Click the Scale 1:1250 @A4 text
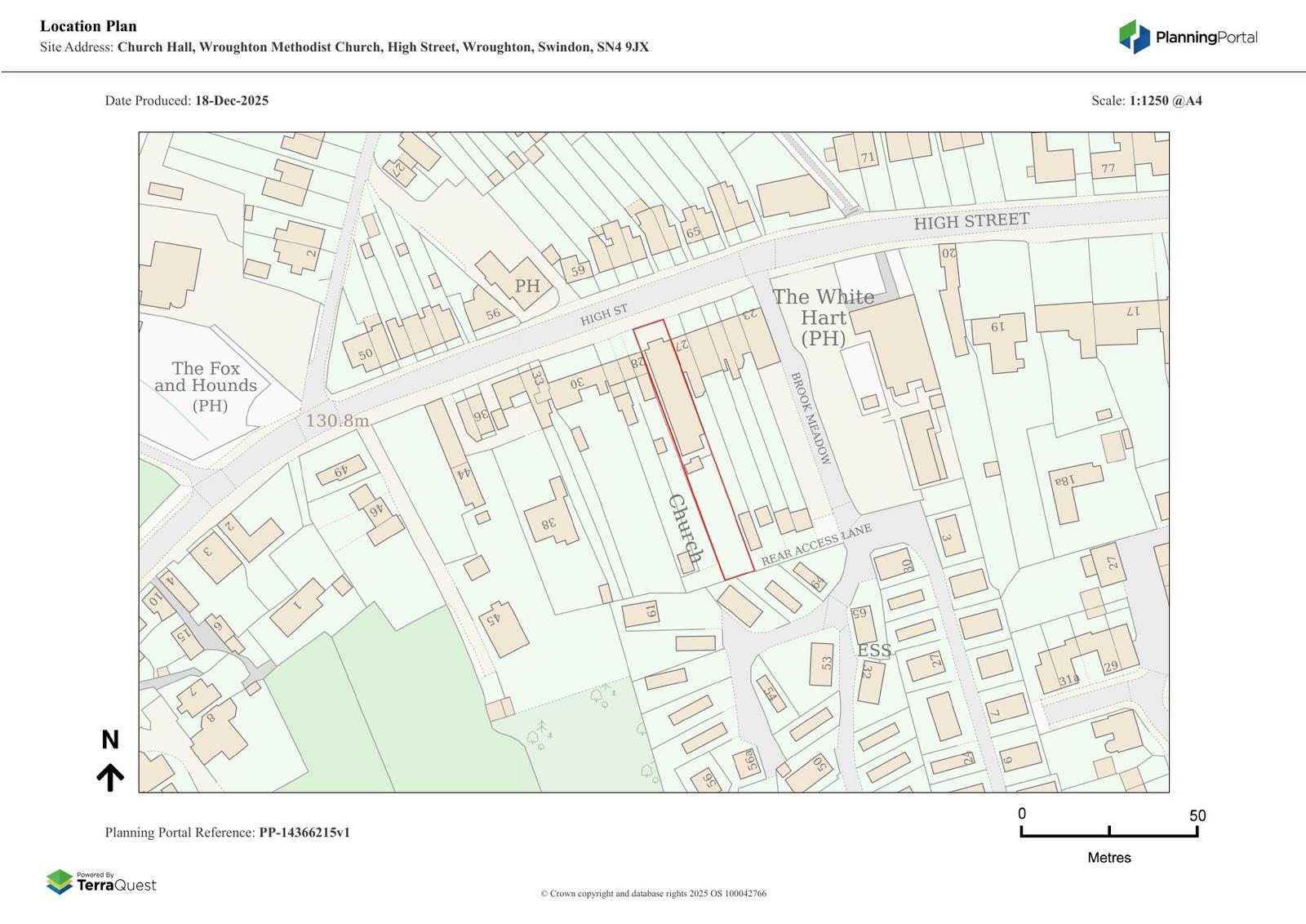The image size is (1306, 924). pyautogui.click(x=1146, y=100)
